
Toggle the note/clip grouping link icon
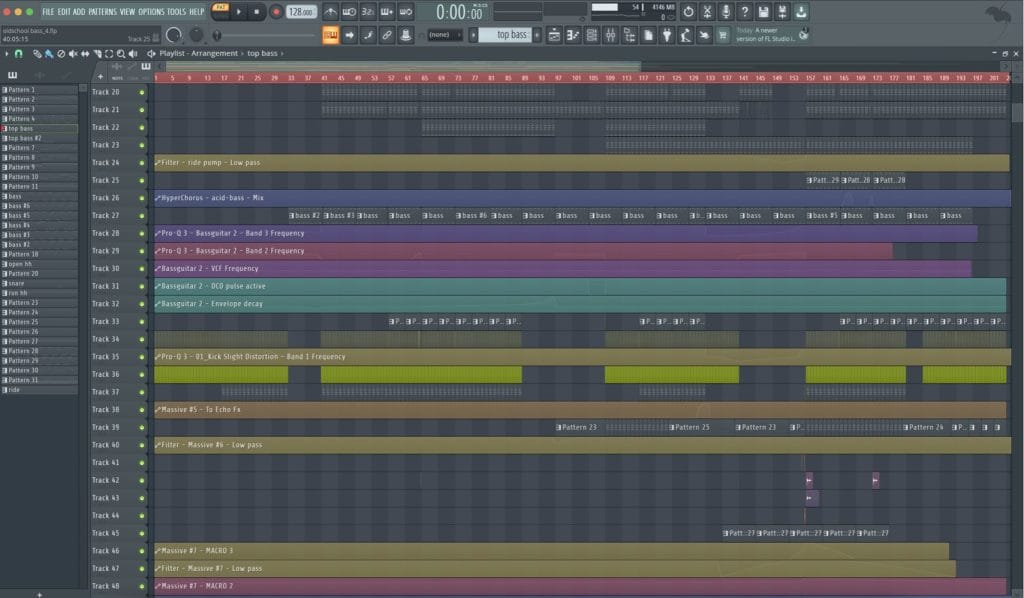[x=387, y=35]
